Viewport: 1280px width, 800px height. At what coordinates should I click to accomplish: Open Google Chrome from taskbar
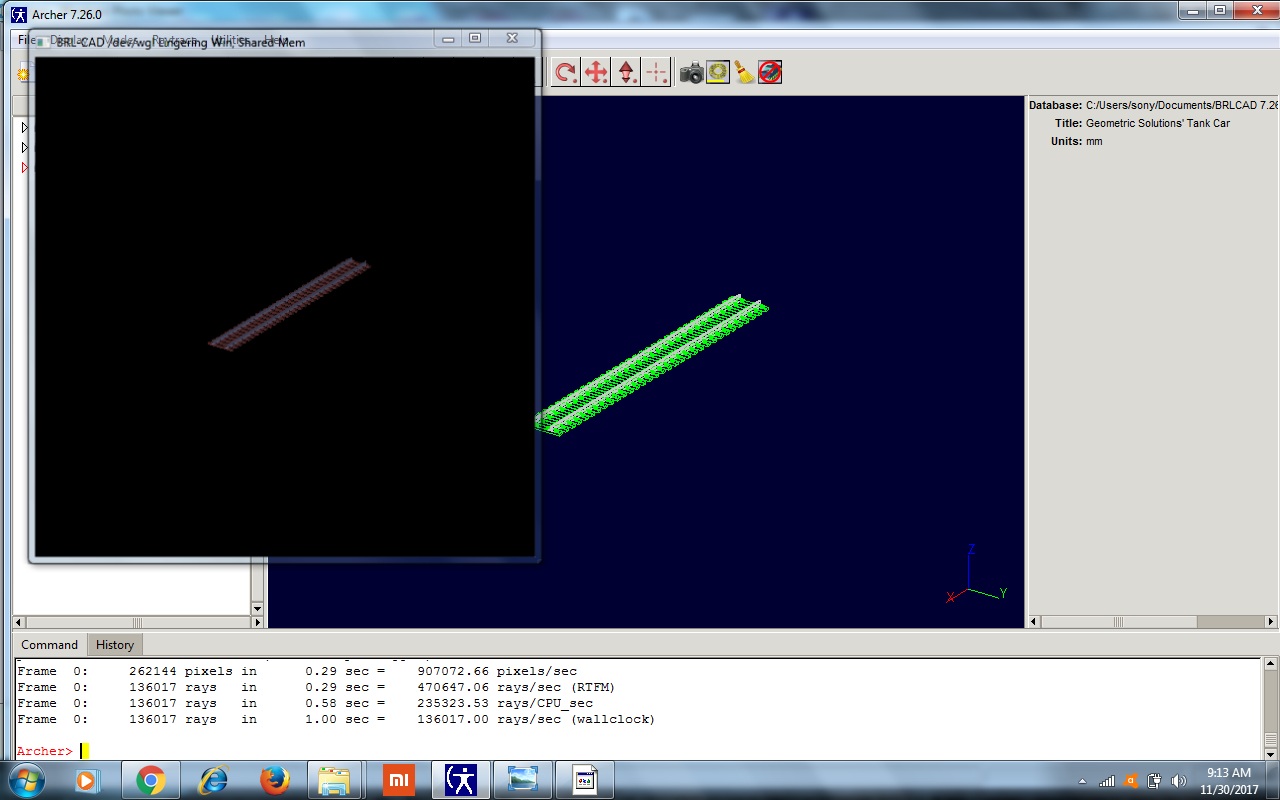(x=151, y=780)
